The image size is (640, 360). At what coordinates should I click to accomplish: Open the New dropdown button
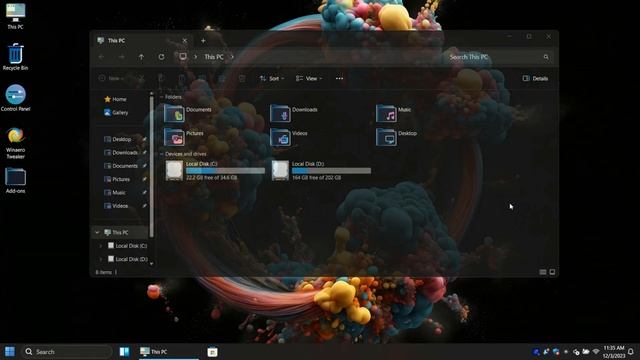(x=111, y=78)
